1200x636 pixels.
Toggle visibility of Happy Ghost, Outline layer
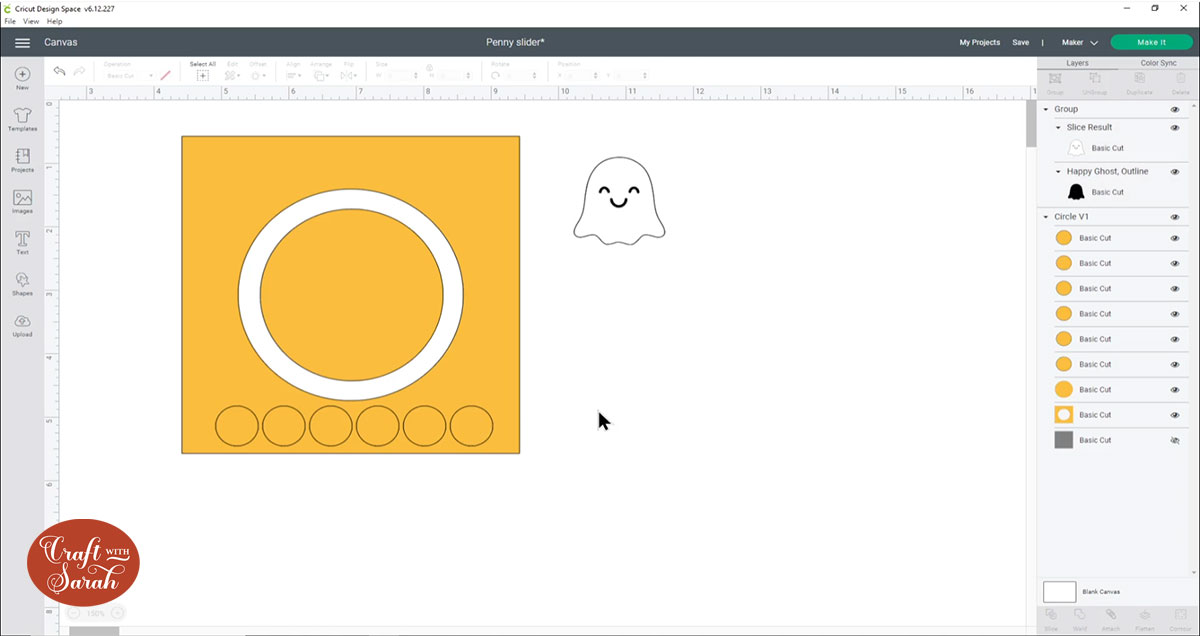(x=1175, y=172)
